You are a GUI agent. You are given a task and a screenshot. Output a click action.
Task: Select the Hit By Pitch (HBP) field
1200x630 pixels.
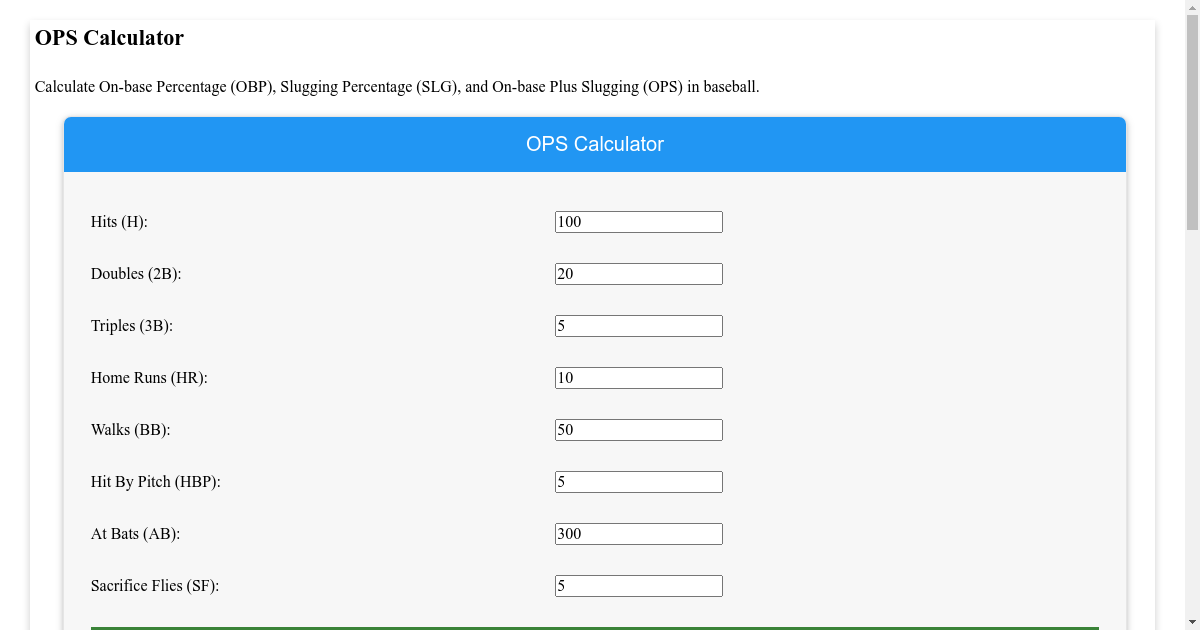coord(638,481)
